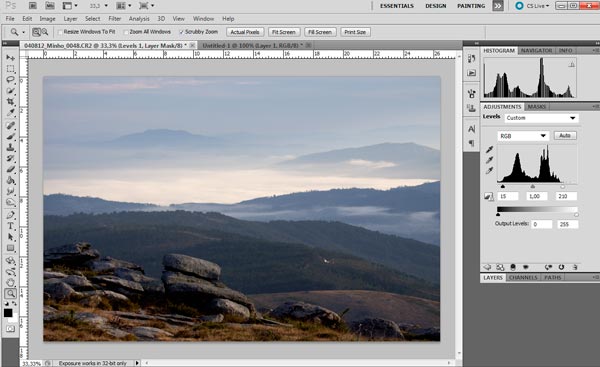The width and height of the screenshot is (600, 367).
Task: Select the Paint Bucket tool
Action: click(x=10, y=180)
